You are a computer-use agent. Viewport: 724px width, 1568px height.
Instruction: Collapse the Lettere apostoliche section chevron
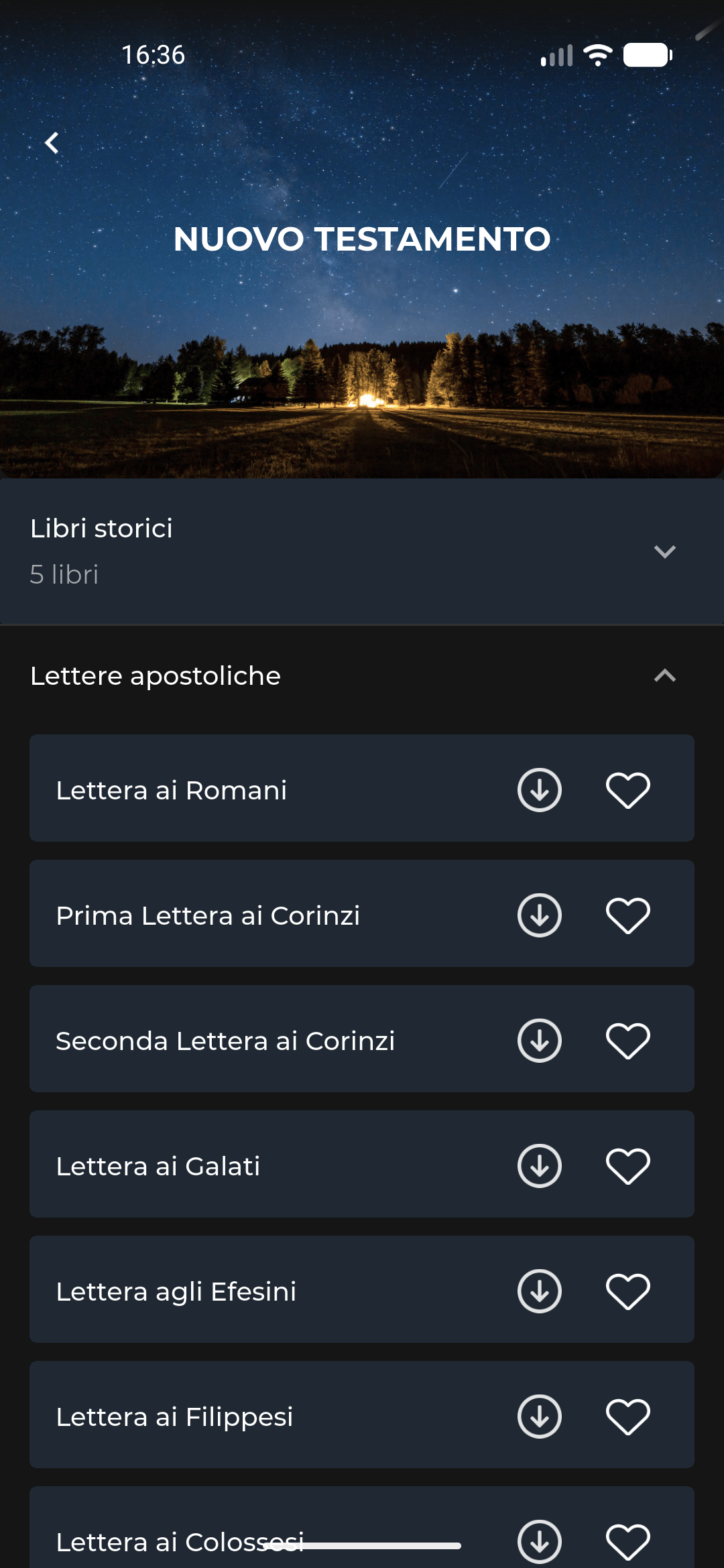point(664,675)
